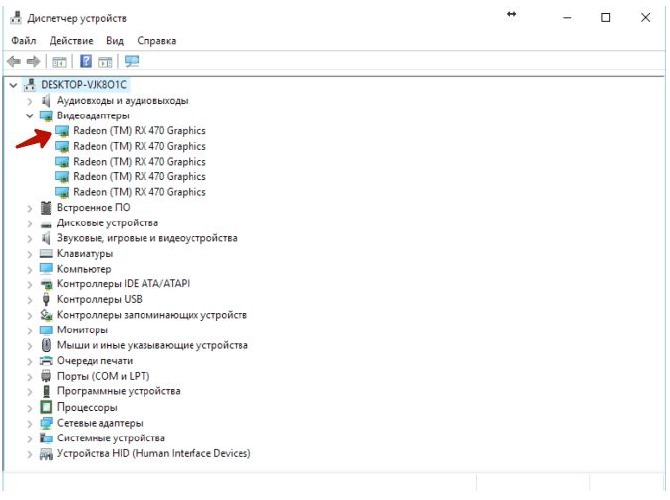Click the screen icon beside Мониторы
Image resolution: width=670 pixels, height=500 pixels.
tap(46, 330)
